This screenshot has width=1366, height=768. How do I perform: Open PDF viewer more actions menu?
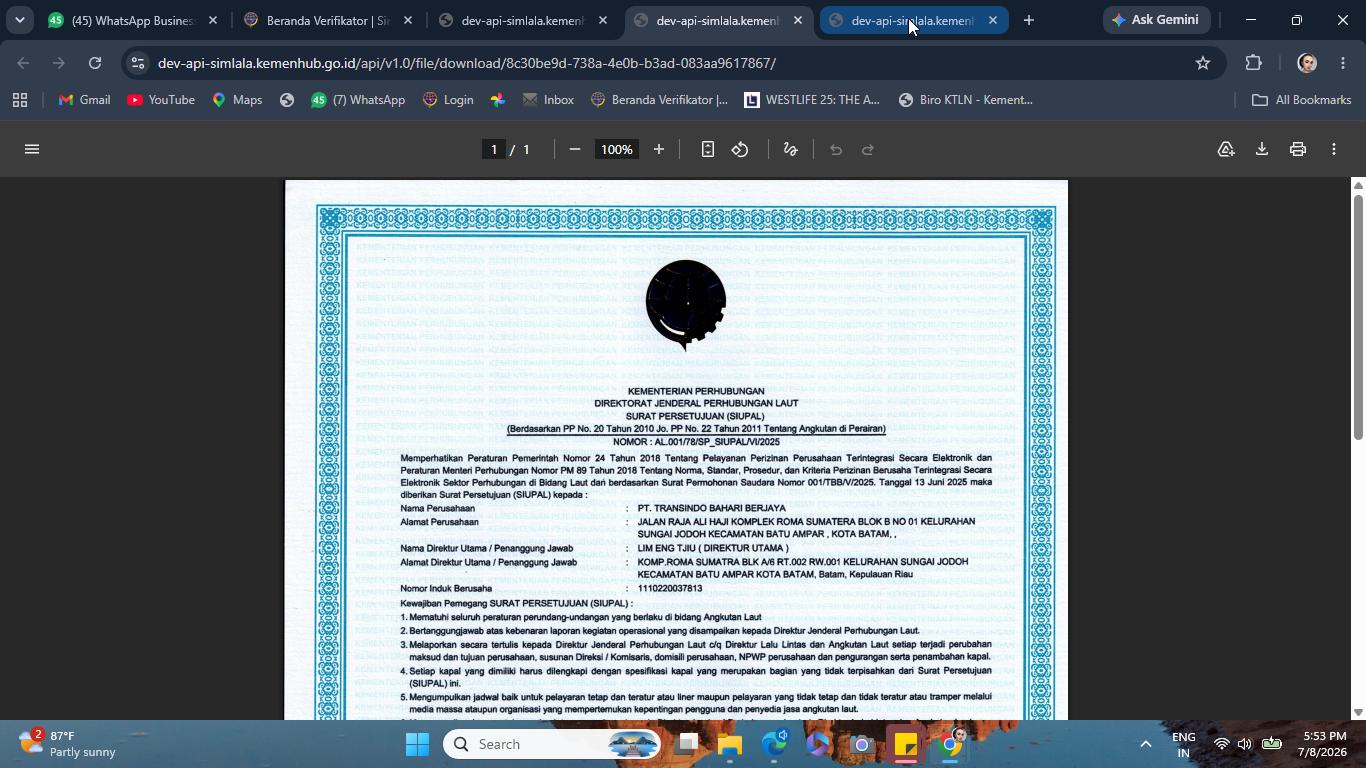[1334, 149]
